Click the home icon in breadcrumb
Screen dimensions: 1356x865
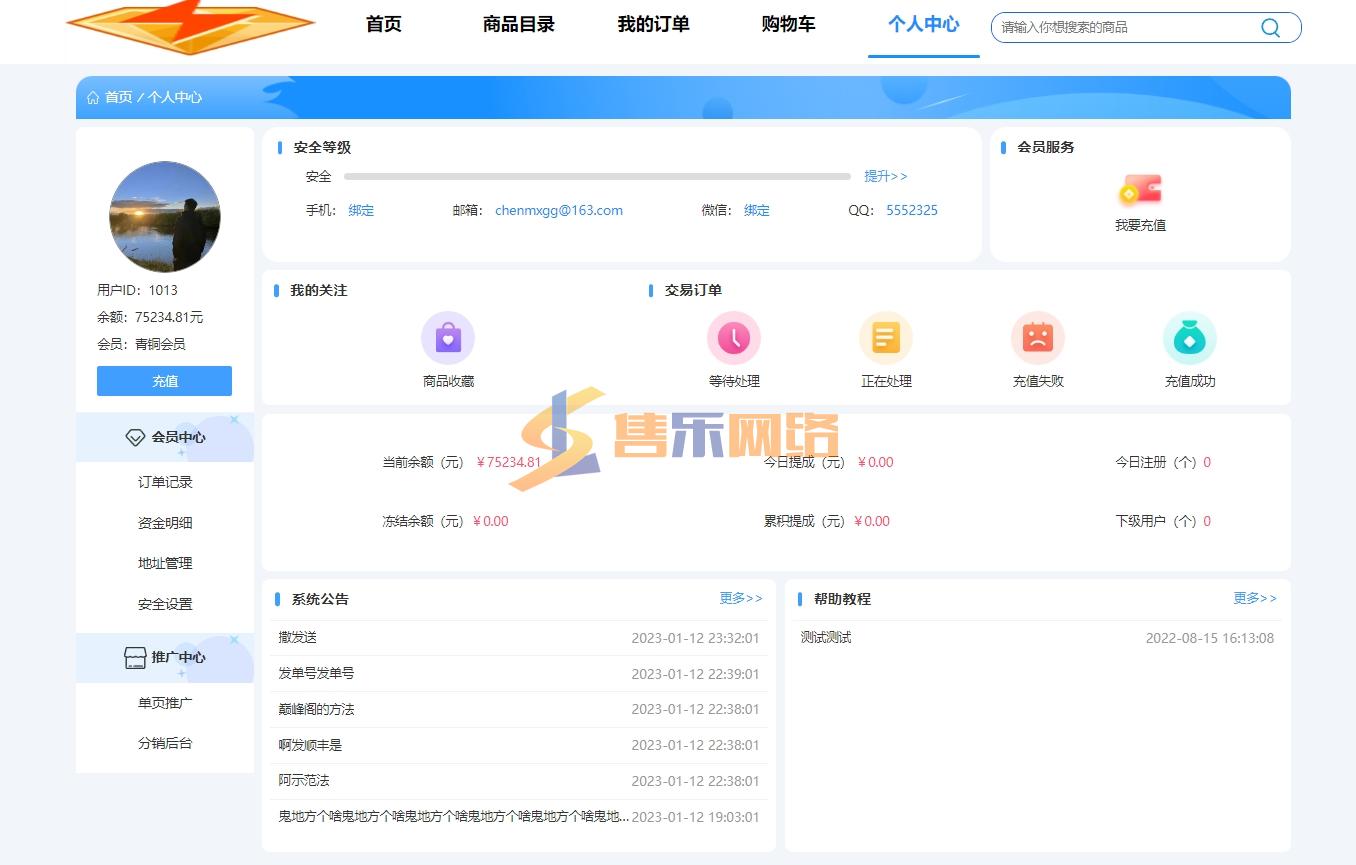(x=93, y=98)
